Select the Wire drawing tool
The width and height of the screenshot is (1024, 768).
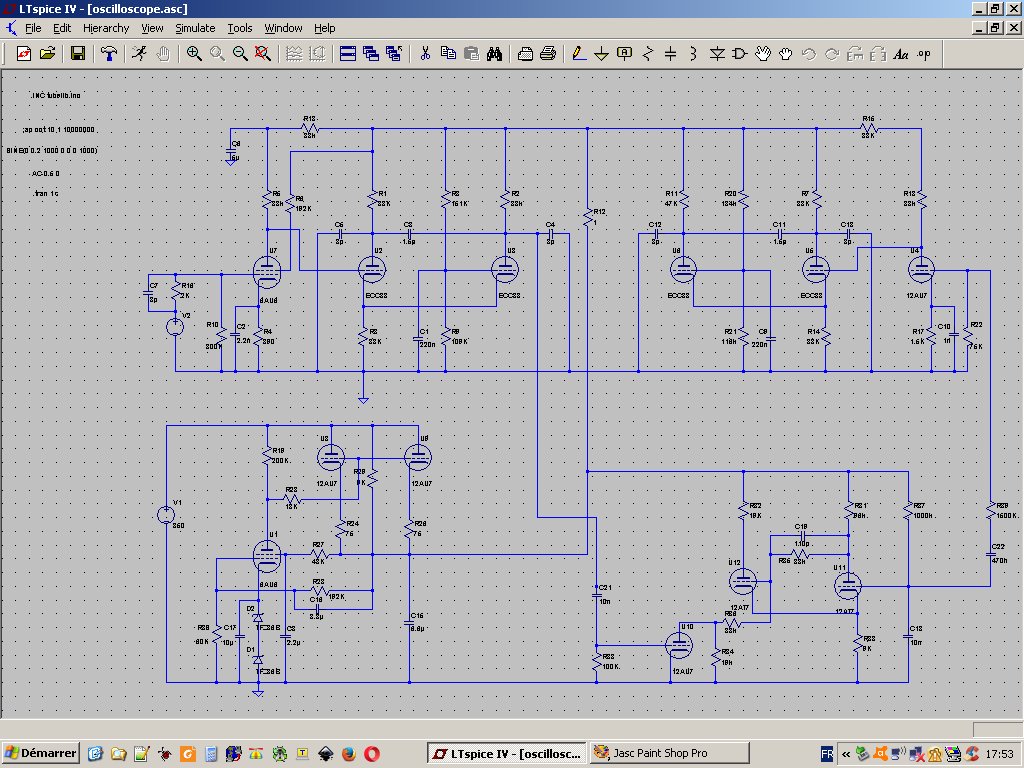(x=579, y=54)
